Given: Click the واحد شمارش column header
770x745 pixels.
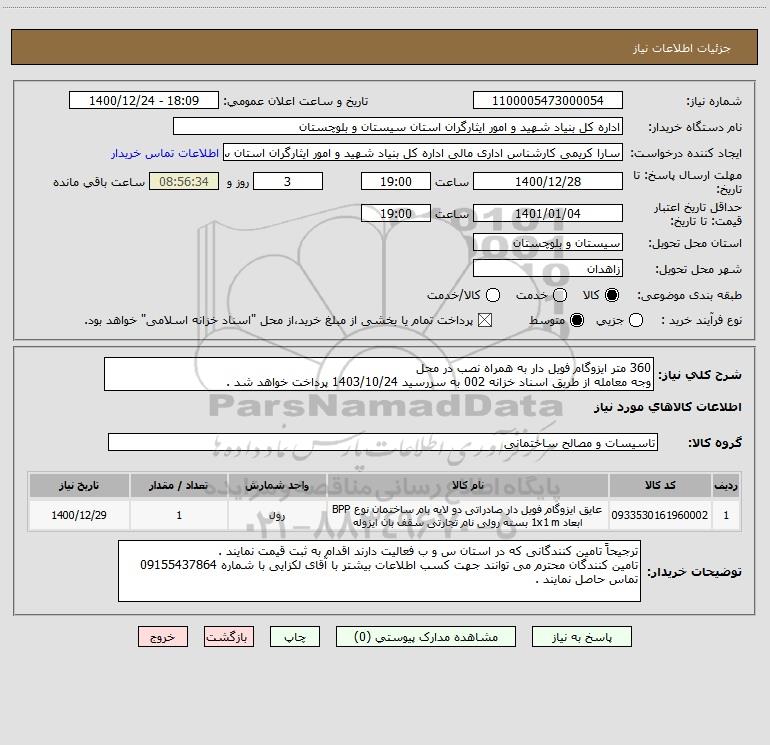Looking at the screenshot, I should tap(277, 485).
